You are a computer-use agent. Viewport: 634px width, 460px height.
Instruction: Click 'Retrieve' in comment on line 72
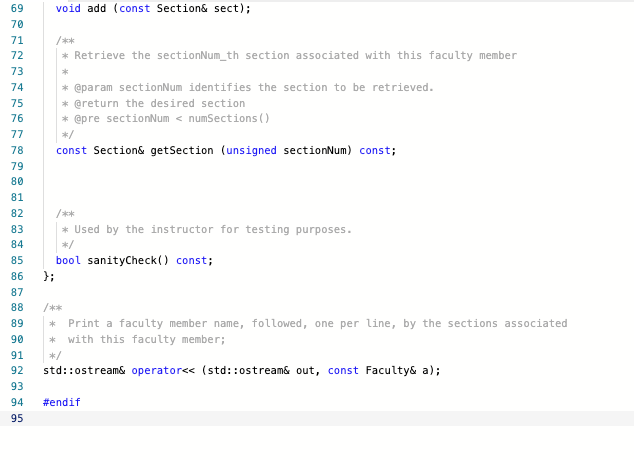pyautogui.click(x=99, y=55)
